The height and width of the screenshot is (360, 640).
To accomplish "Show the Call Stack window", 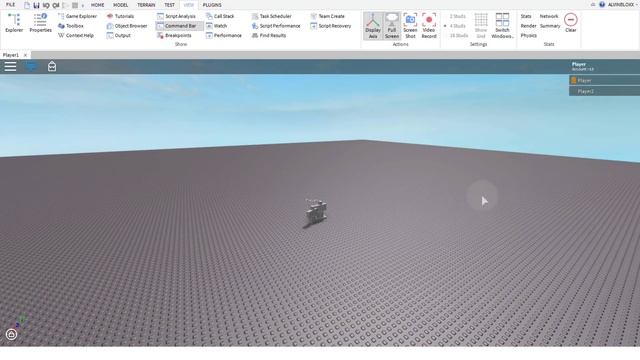I will tap(220, 16).
